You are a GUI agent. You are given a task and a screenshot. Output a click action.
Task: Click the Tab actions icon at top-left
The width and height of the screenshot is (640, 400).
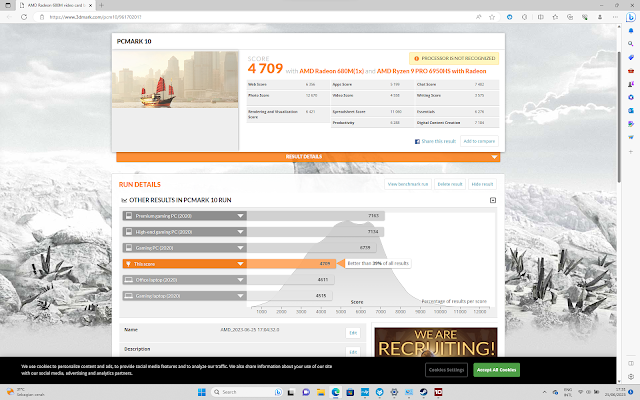[x=8, y=5]
